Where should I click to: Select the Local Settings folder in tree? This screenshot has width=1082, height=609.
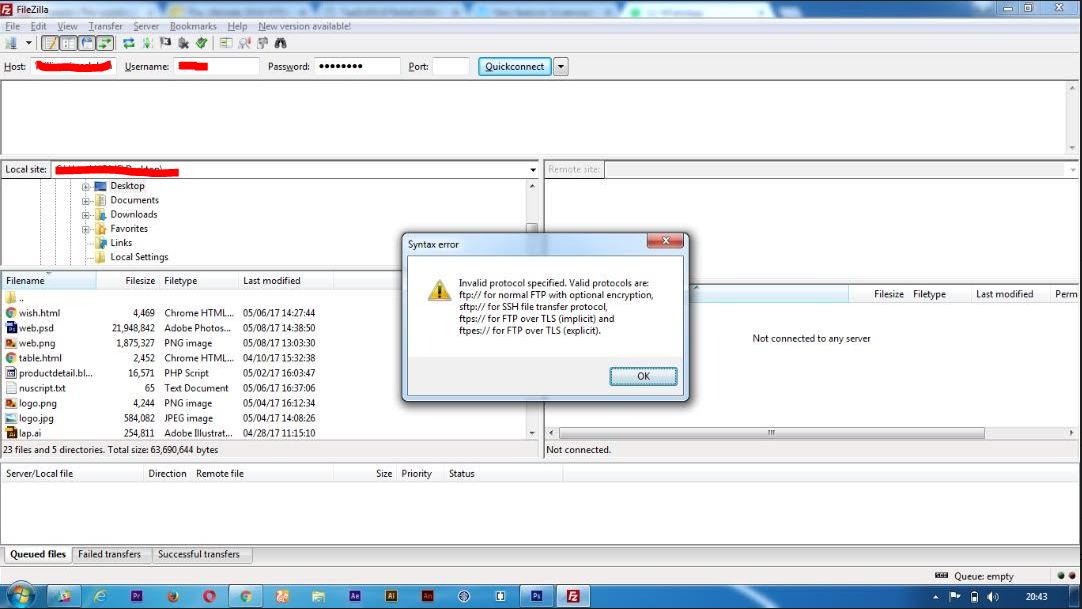click(x=139, y=257)
